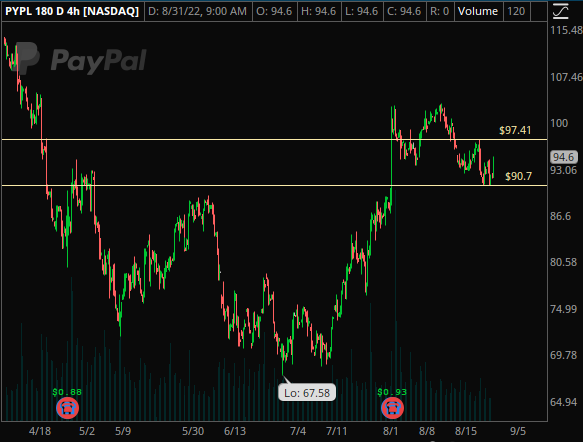Click the 100 price axis label
Viewport: 583px width, 442px height.
click(559, 123)
